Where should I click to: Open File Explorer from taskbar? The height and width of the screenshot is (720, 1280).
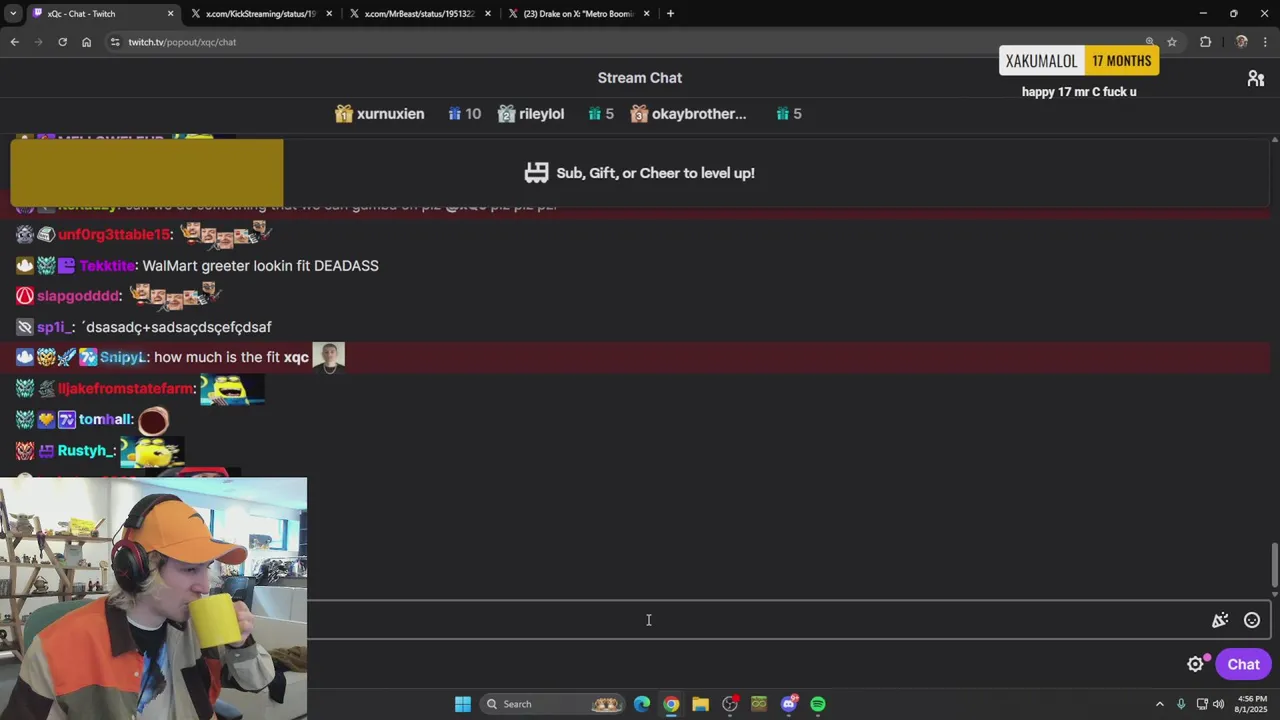coord(700,704)
